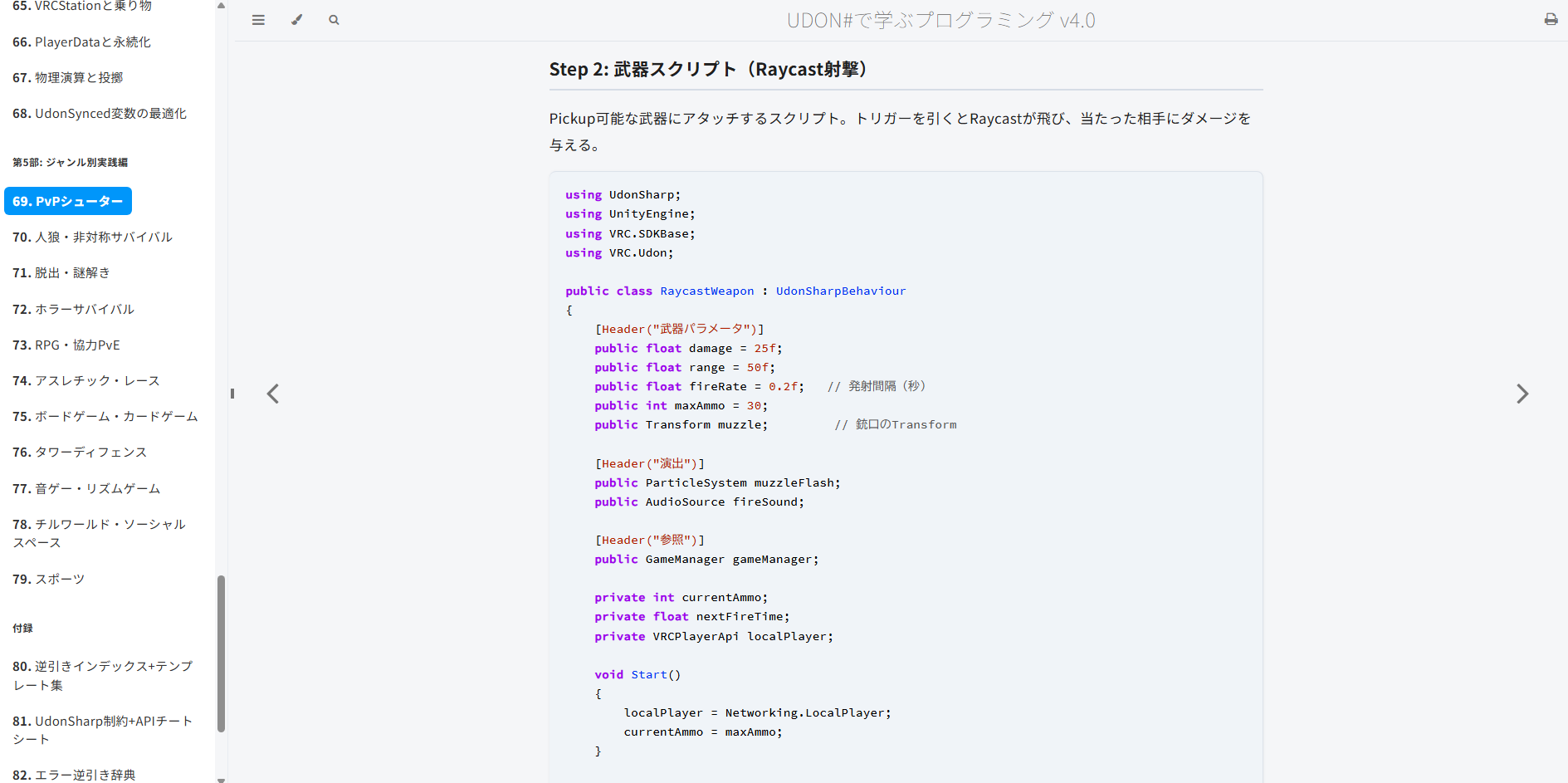Viewport: 1568px width, 783px height.
Task: Select chapter 69 PvPシューター
Action: [68, 201]
